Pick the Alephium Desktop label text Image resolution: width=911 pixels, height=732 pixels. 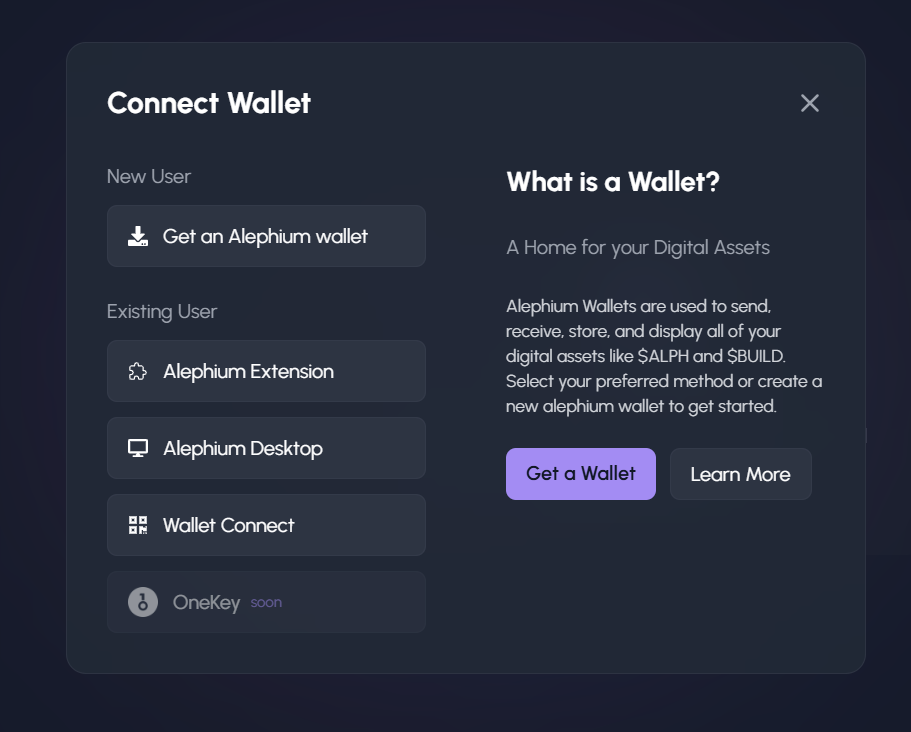click(x=242, y=449)
